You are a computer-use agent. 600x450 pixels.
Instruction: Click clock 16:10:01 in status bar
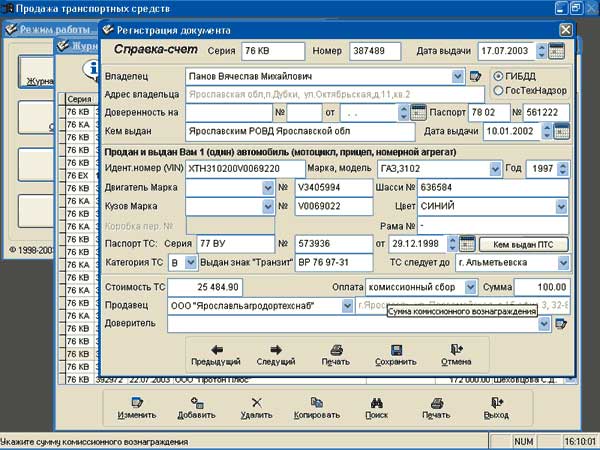pyautogui.click(x=580, y=442)
